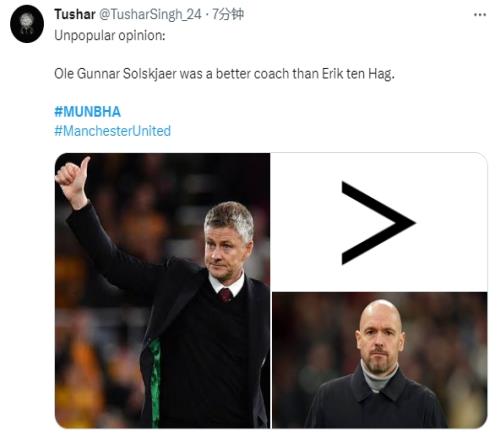Click the 7分钟 timestamp
The width and height of the screenshot is (500, 440).
click(228, 14)
